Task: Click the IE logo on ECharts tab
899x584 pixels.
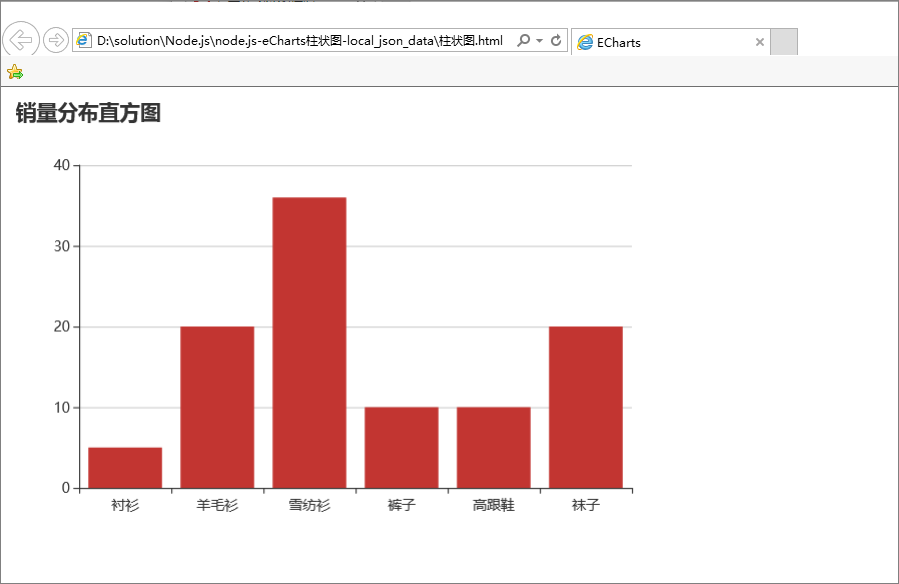Action: tap(585, 42)
